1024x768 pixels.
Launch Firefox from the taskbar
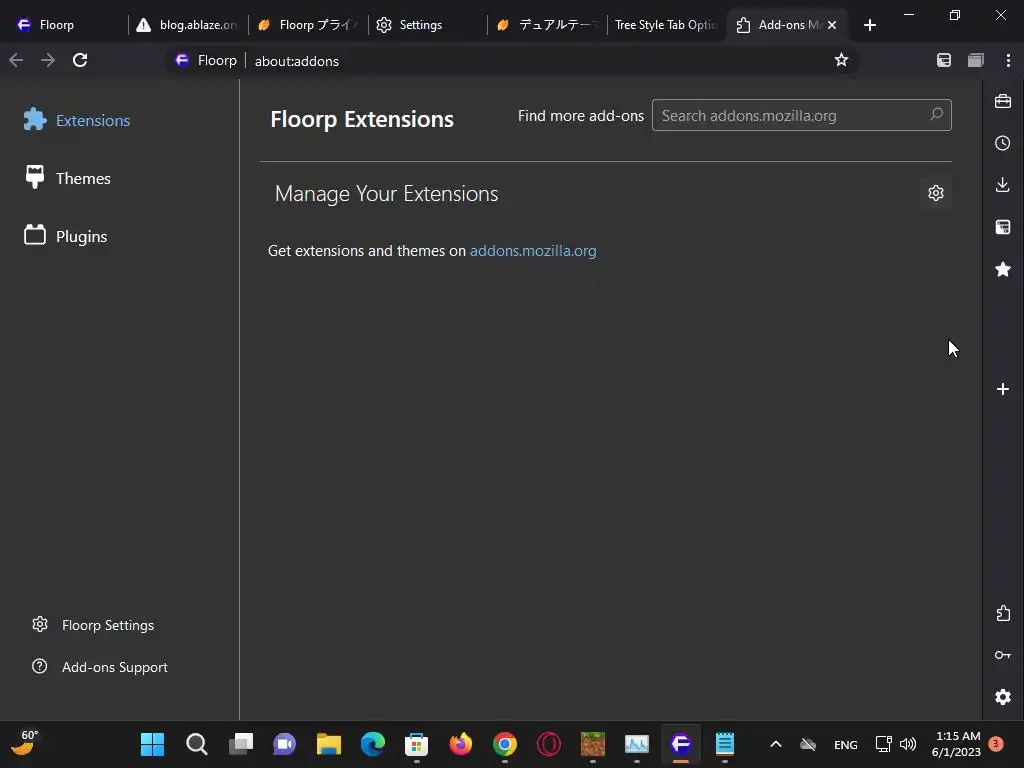tap(460, 744)
